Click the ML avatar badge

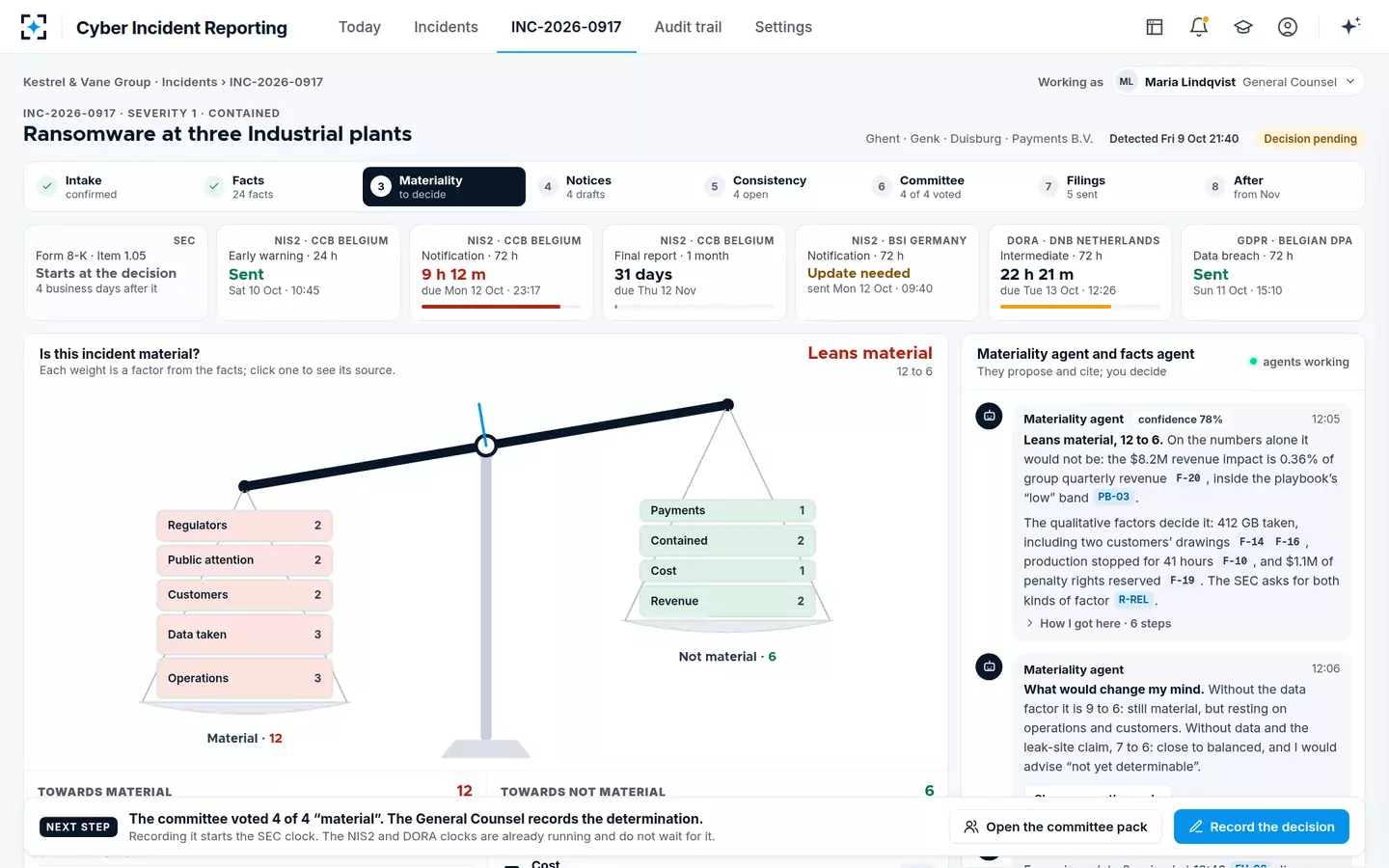point(1127,82)
